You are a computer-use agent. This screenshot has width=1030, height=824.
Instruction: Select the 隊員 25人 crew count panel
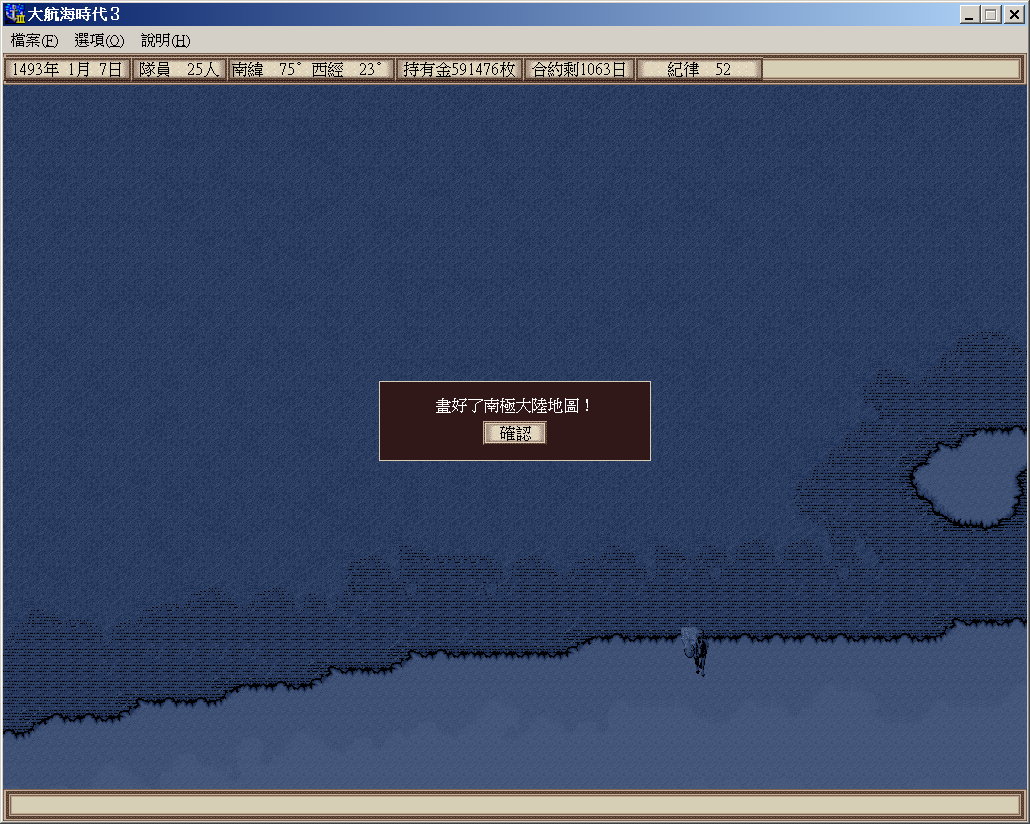point(179,70)
